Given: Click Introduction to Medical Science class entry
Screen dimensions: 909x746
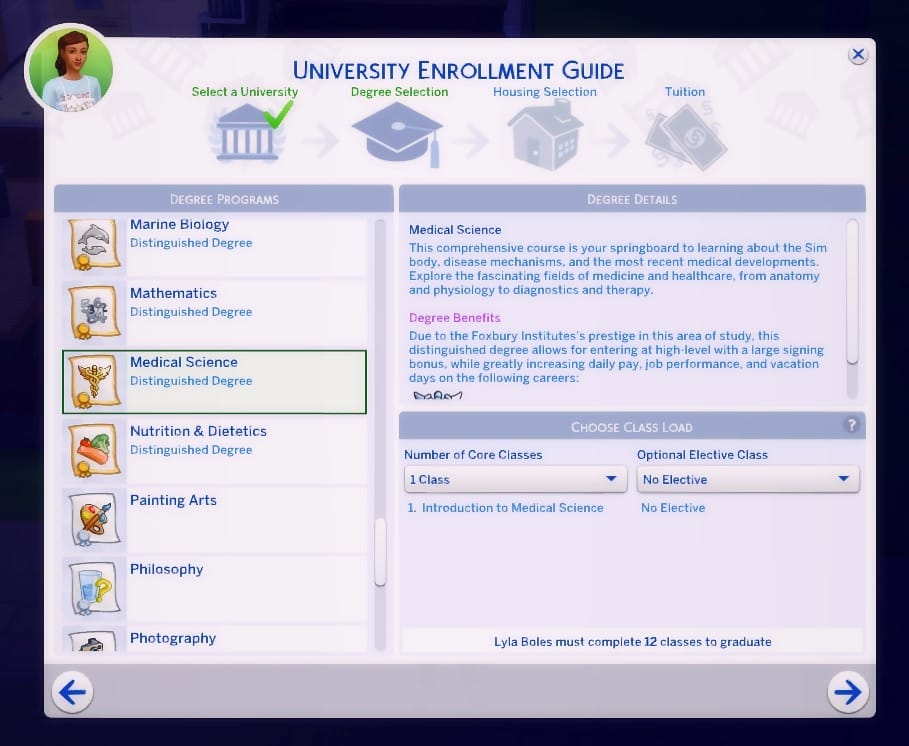Looking at the screenshot, I should point(506,508).
